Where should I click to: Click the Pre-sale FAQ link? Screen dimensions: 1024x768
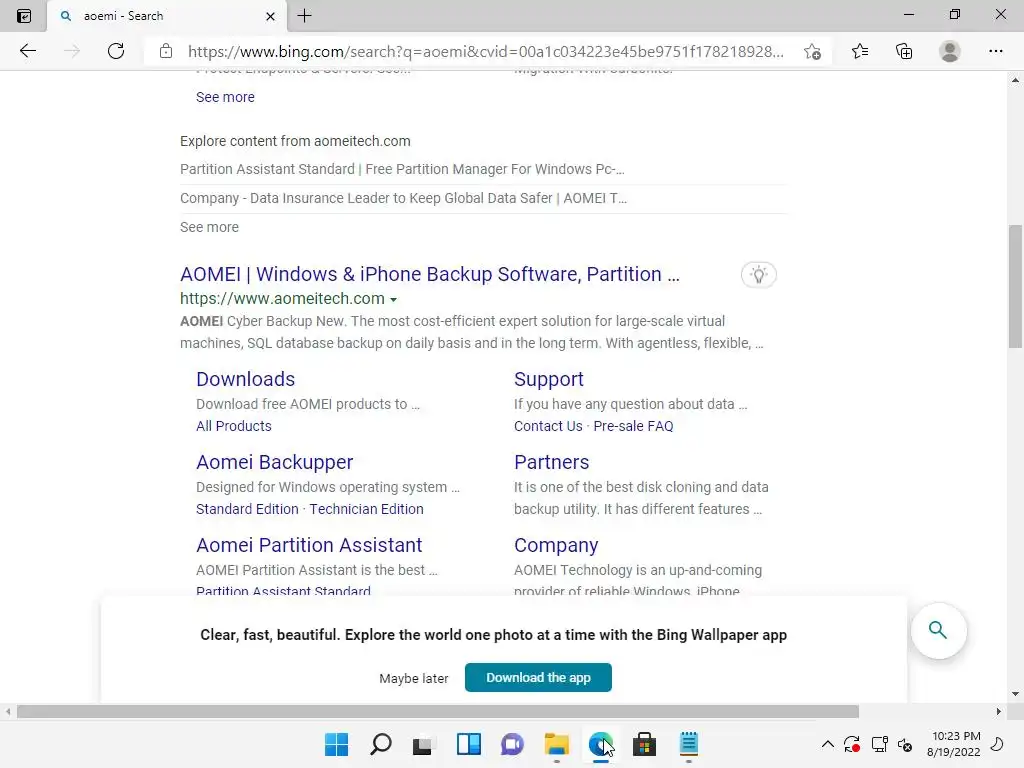tap(633, 426)
